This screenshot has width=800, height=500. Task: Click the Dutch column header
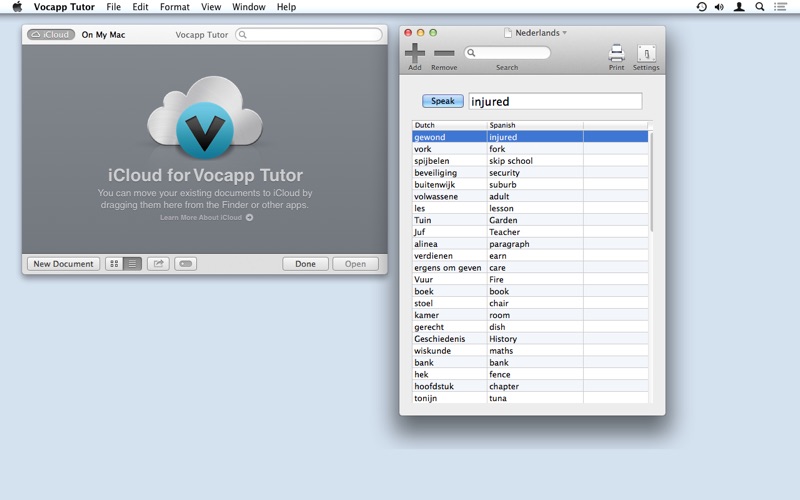click(449, 125)
